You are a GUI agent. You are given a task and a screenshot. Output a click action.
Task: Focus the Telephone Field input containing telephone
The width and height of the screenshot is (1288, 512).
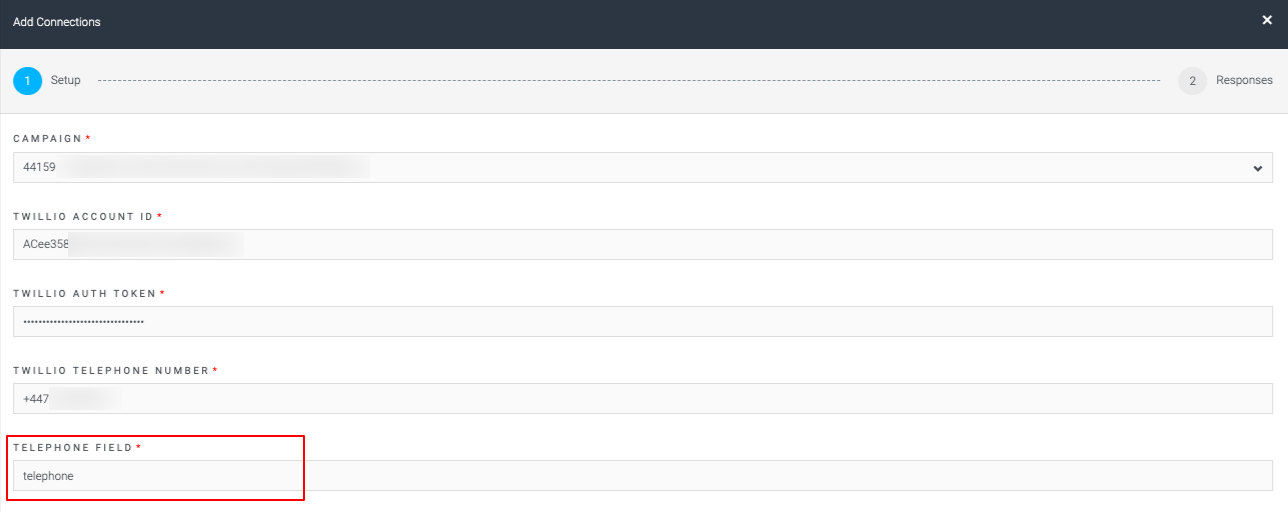point(643,476)
